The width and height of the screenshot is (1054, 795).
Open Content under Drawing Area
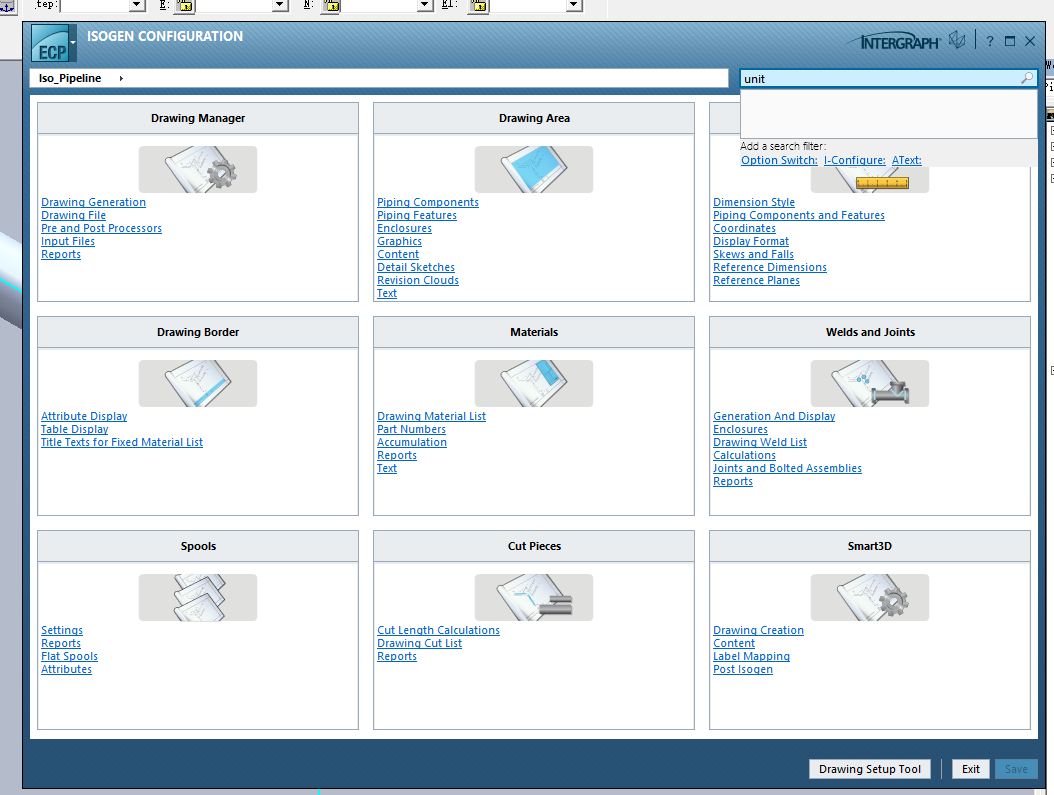tap(398, 254)
